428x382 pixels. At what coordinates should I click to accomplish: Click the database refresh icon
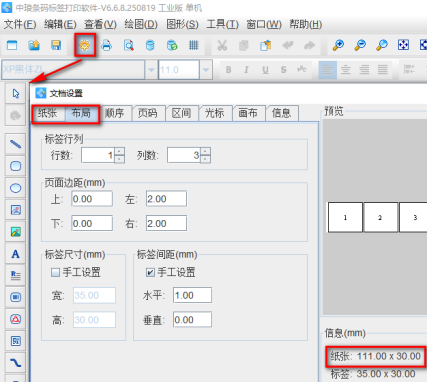click(172, 45)
